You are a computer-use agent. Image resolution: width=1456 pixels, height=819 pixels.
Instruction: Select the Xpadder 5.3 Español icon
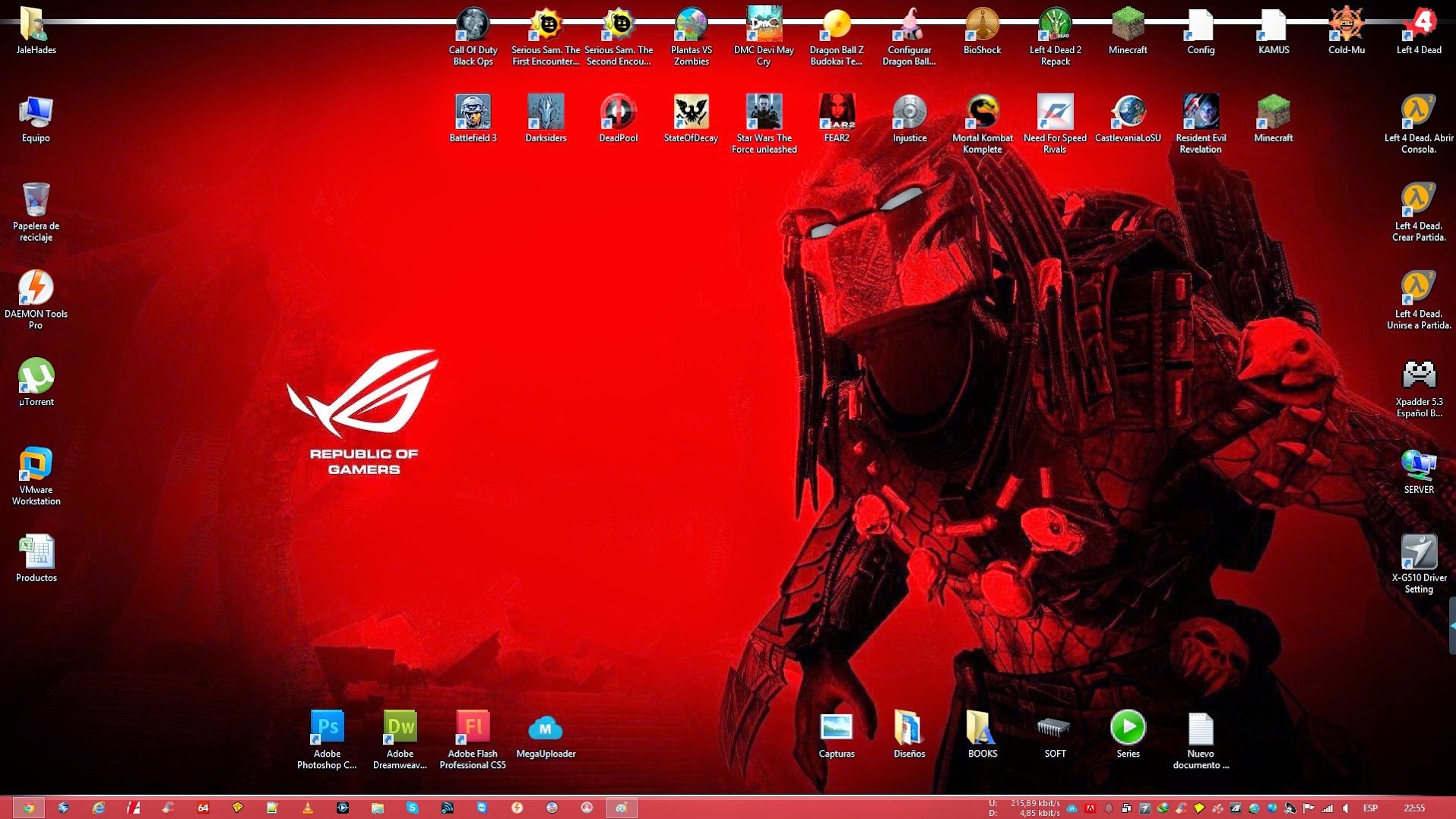tap(1419, 388)
